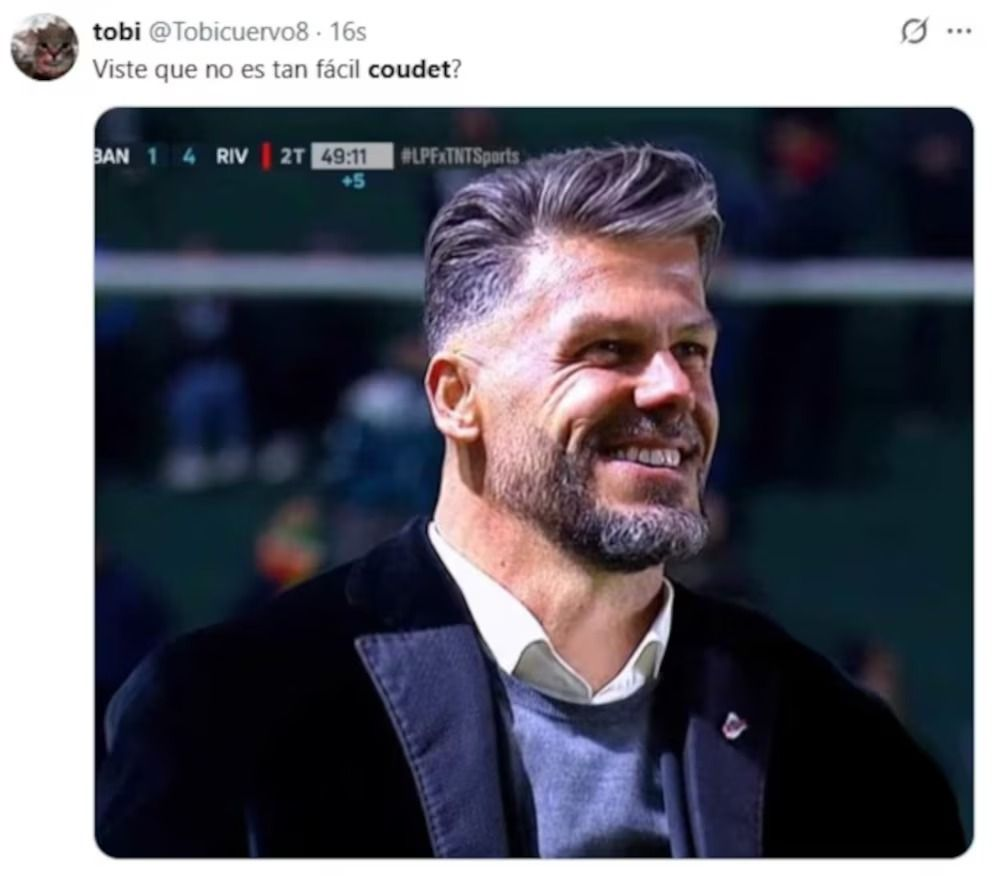
Task: Click the red divider bar on scoreboard
Action: pyautogui.click(x=266, y=157)
